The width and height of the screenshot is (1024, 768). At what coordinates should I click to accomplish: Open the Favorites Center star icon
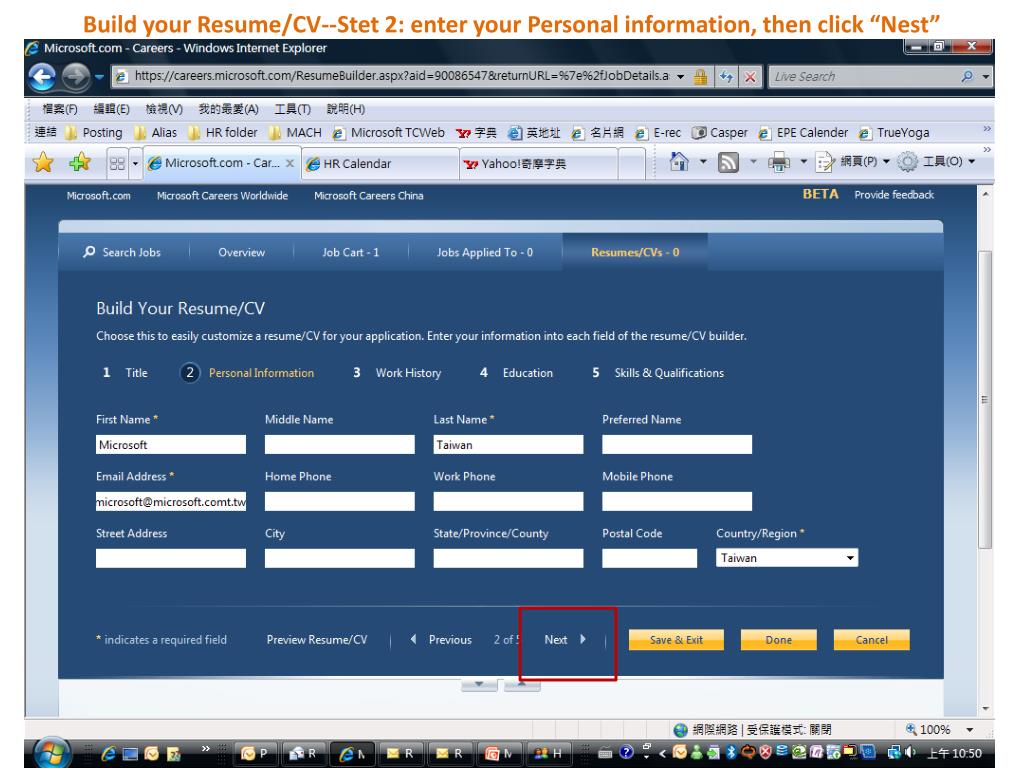point(43,162)
